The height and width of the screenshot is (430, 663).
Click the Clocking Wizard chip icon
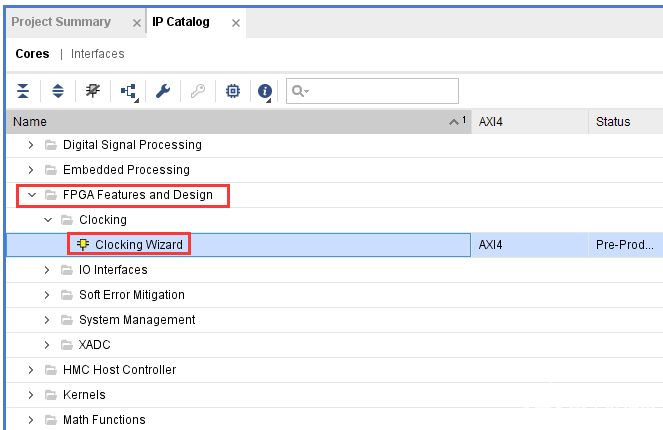83,245
